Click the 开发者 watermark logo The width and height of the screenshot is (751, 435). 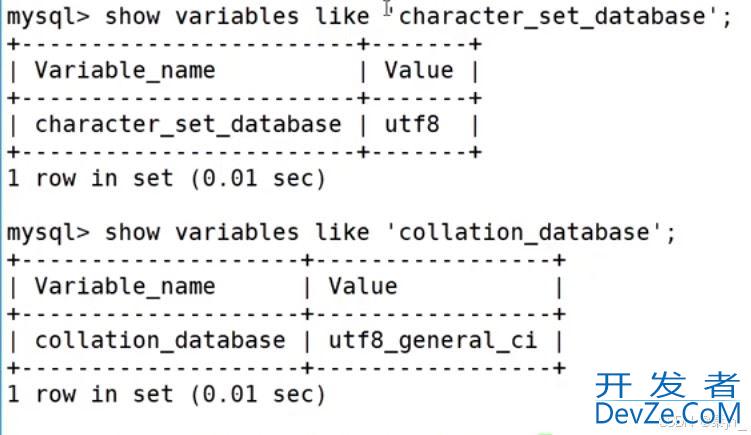click(667, 386)
